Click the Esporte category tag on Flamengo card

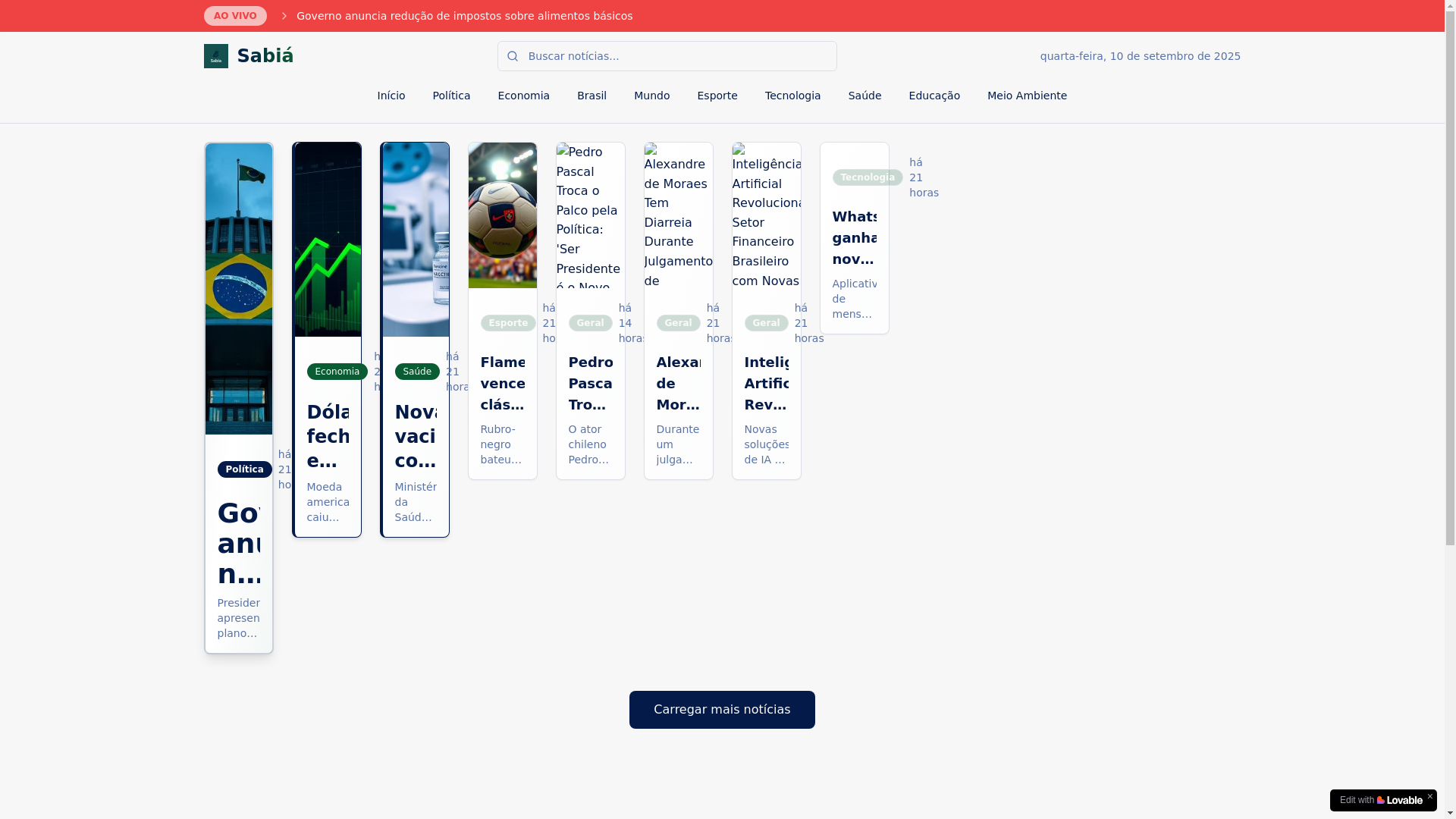click(x=508, y=323)
